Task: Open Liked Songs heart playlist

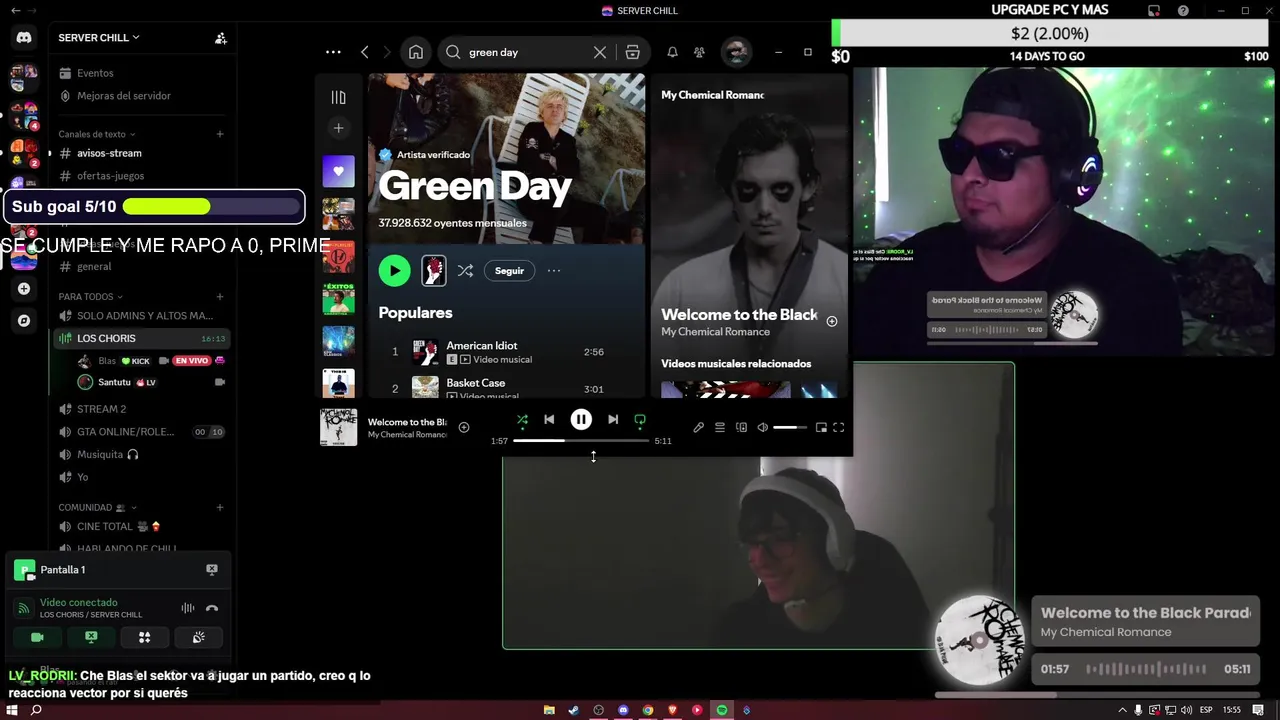Action: (338, 171)
